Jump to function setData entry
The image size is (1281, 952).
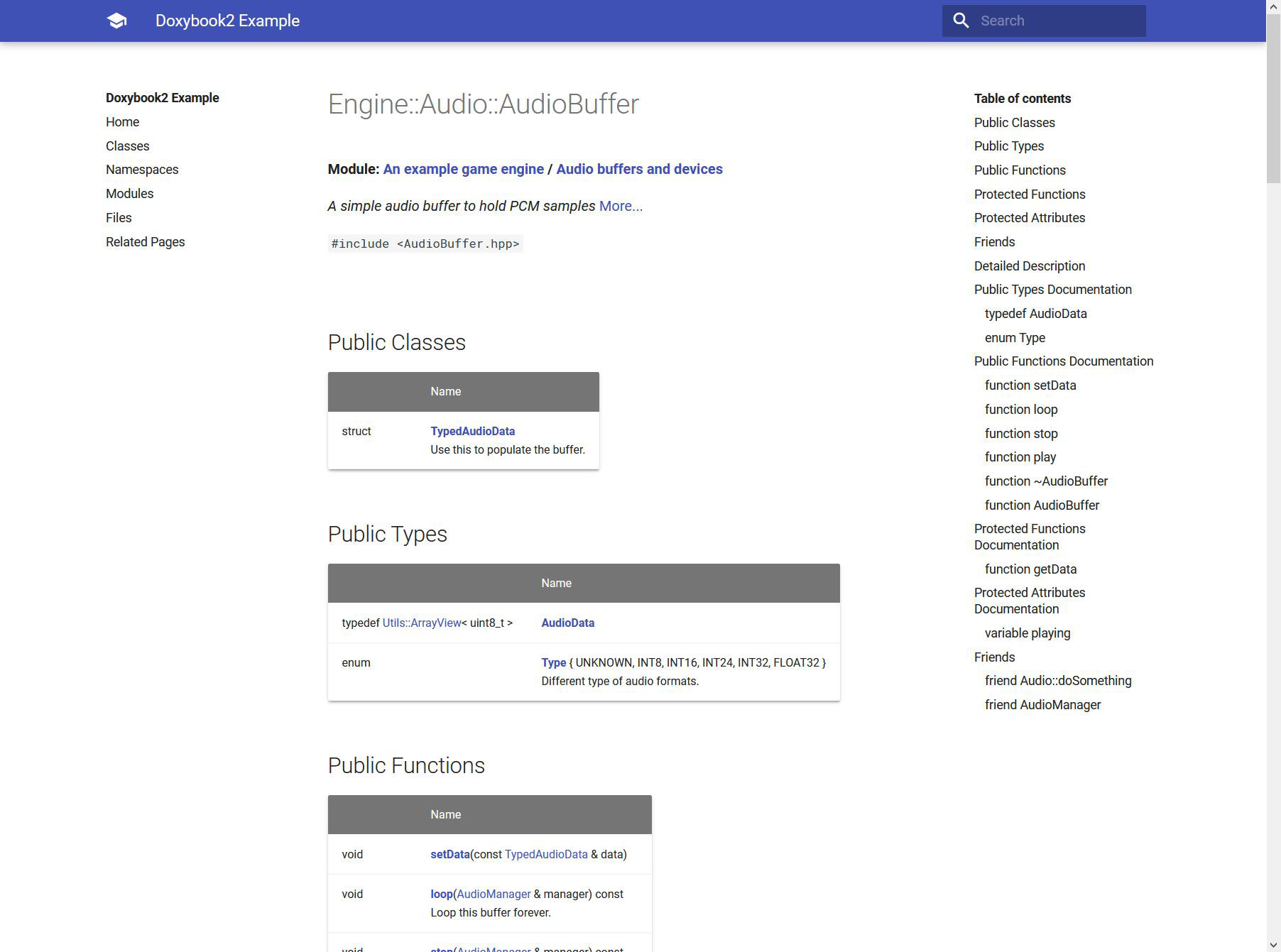[1030, 385]
